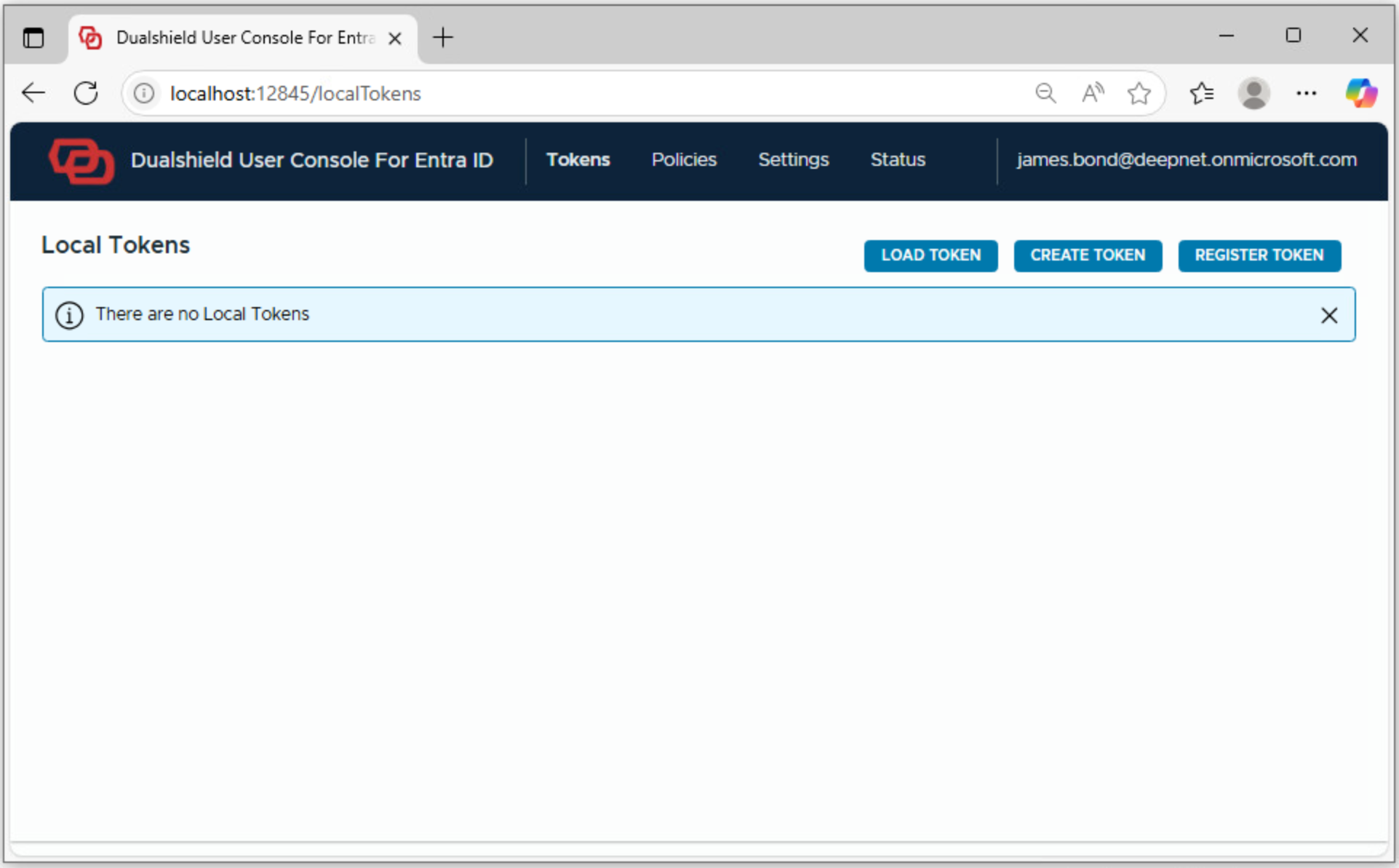1399x868 pixels.
Task: View site information icon in address bar
Action: [x=144, y=93]
